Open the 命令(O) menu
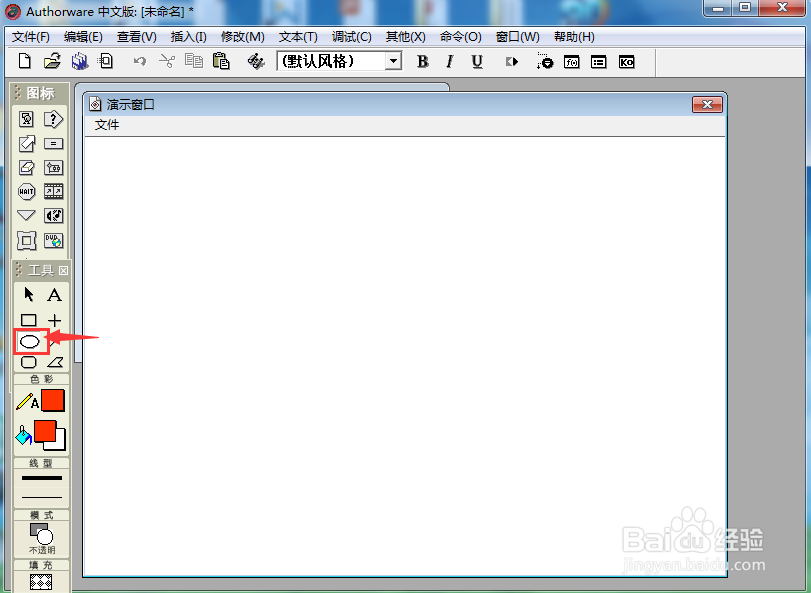811x593 pixels. (460, 37)
